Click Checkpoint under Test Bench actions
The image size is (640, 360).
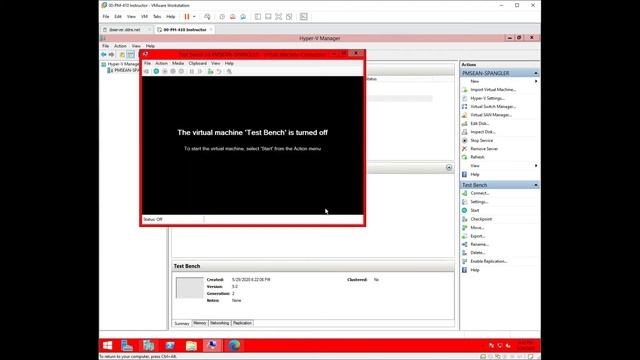click(x=481, y=219)
